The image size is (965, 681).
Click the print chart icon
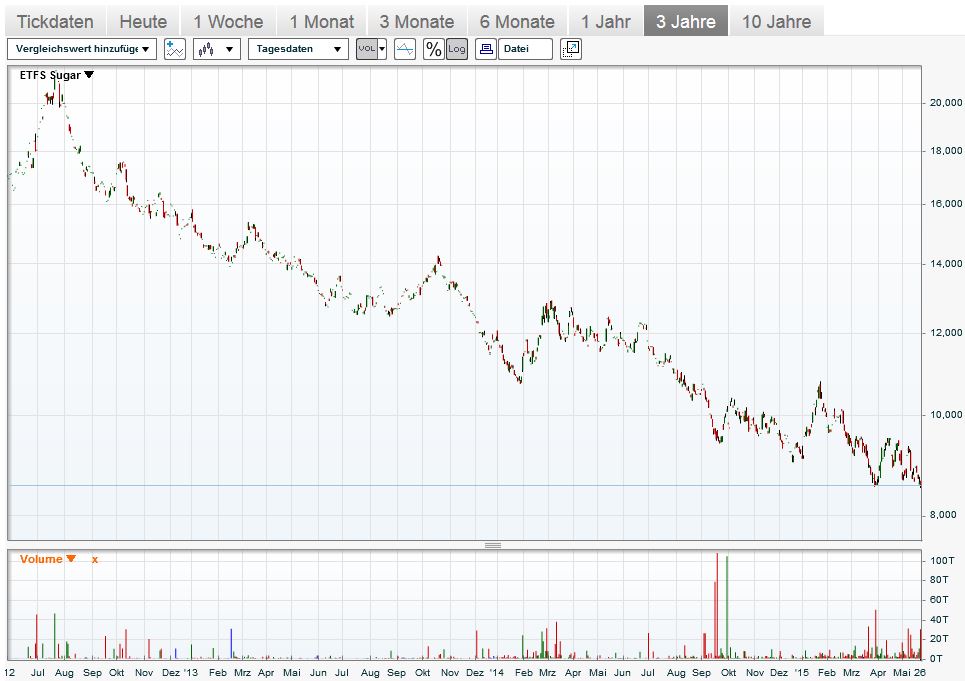pos(486,49)
